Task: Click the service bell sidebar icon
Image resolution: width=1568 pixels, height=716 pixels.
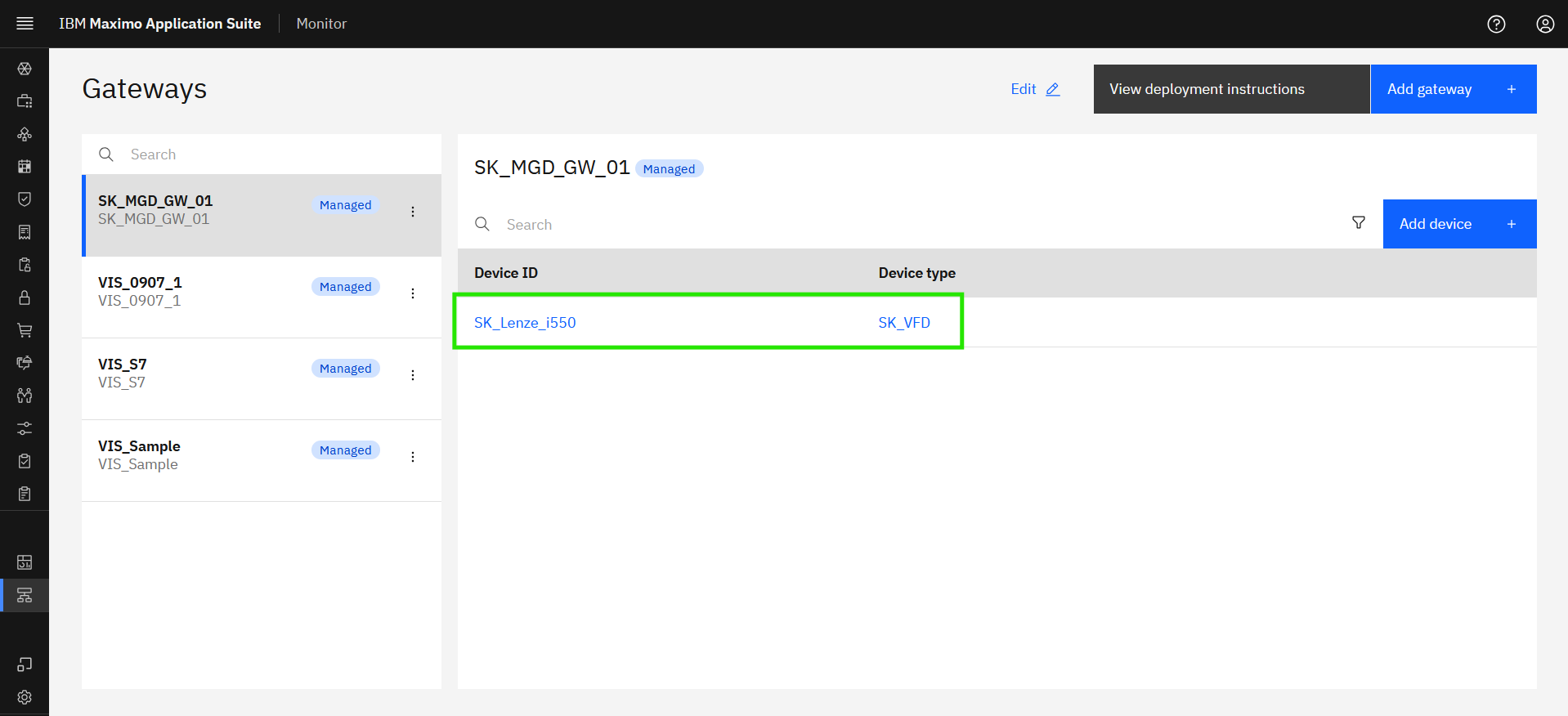Action: tap(25, 363)
